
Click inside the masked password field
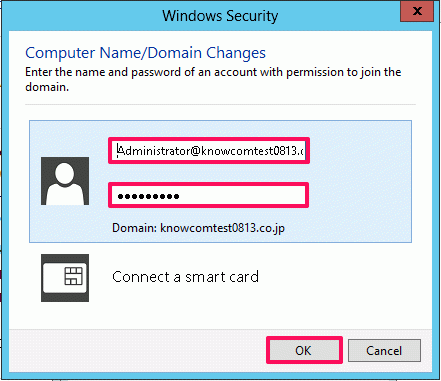[208, 195]
